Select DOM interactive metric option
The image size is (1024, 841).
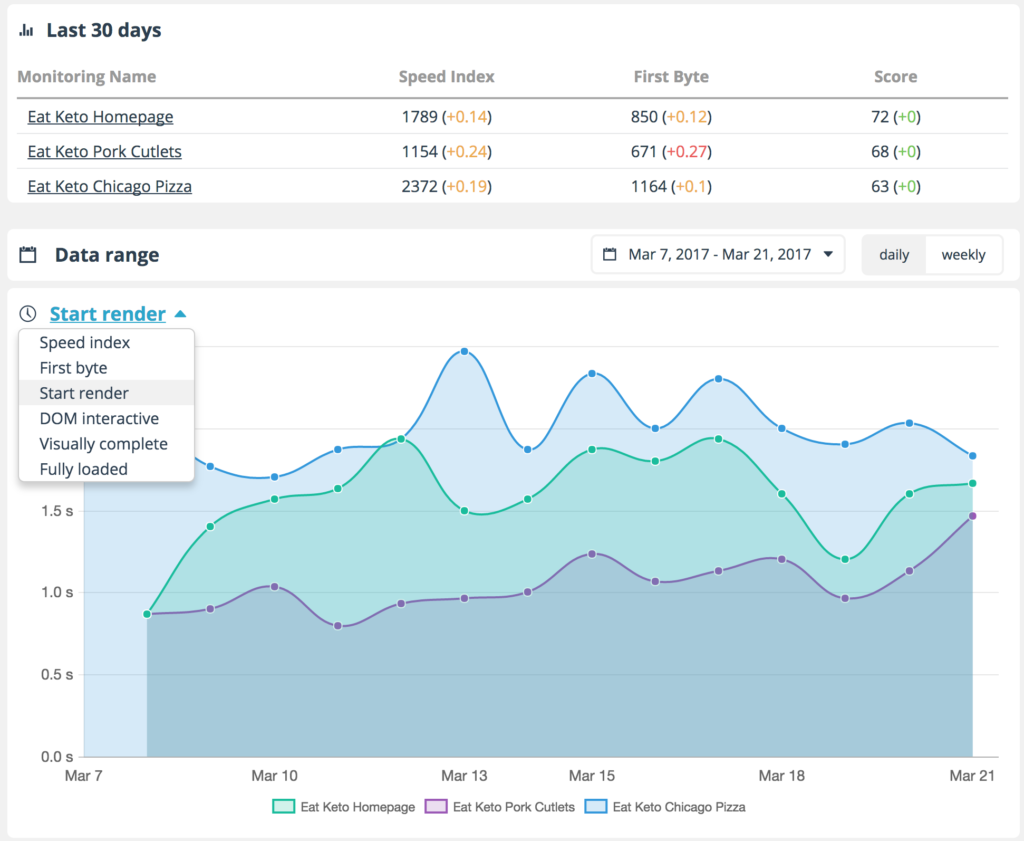tap(99, 419)
